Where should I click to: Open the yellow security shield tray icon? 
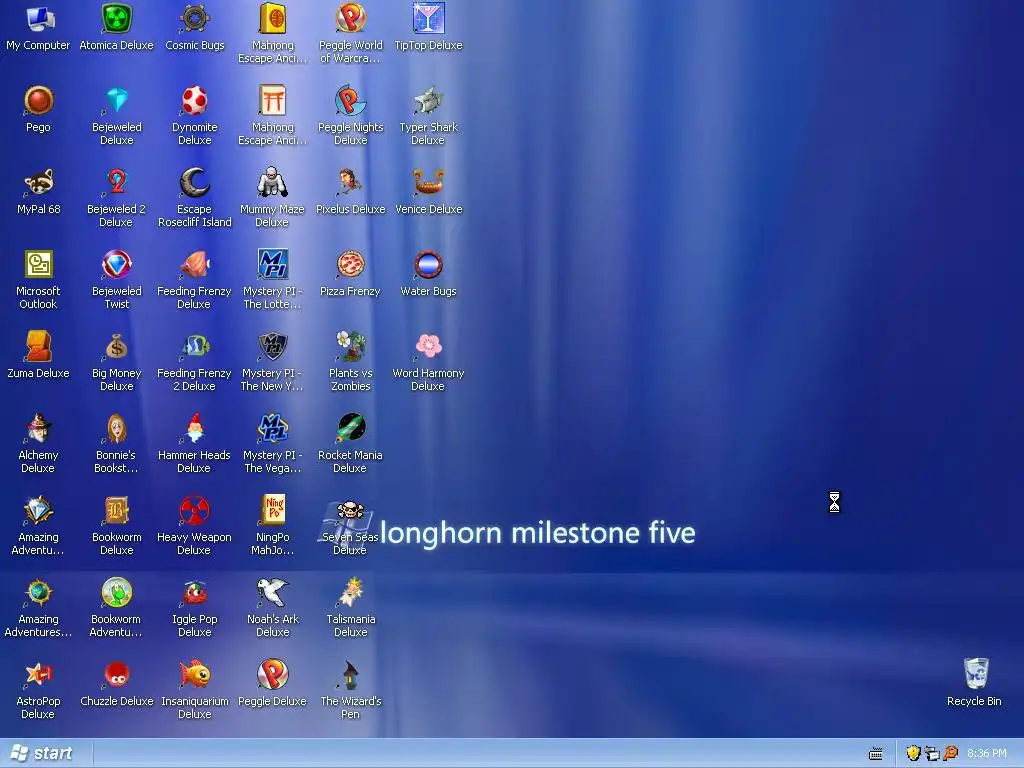(x=913, y=754)
